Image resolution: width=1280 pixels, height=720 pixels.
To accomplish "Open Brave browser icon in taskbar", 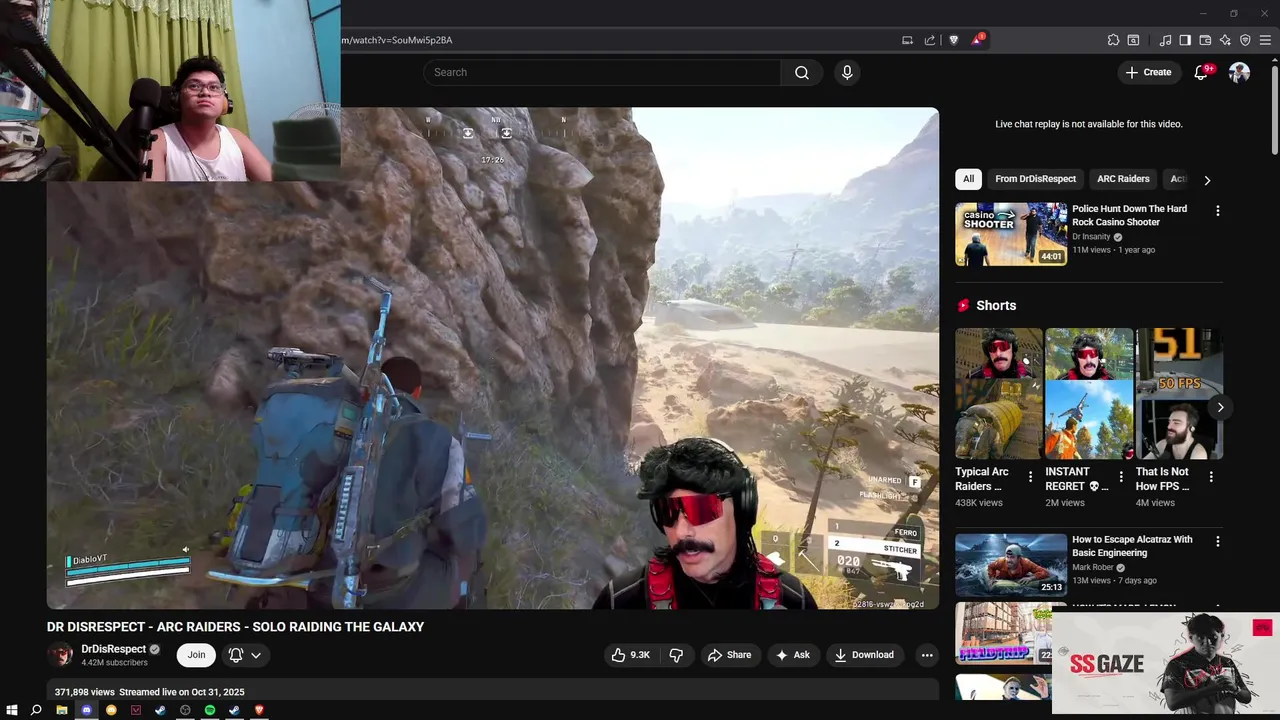I will point(259,710).
